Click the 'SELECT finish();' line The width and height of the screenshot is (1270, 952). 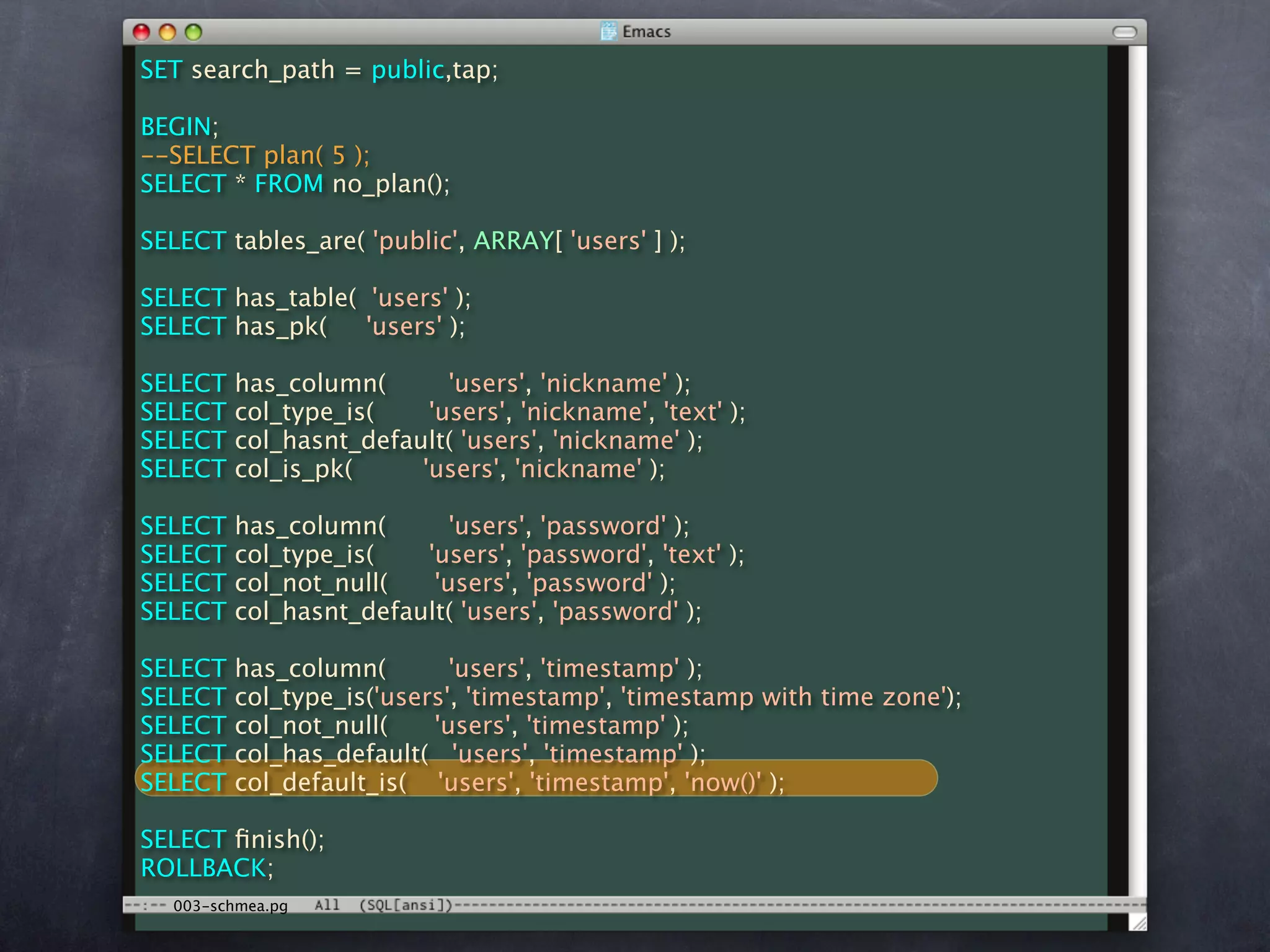click(x=232, y=840)
